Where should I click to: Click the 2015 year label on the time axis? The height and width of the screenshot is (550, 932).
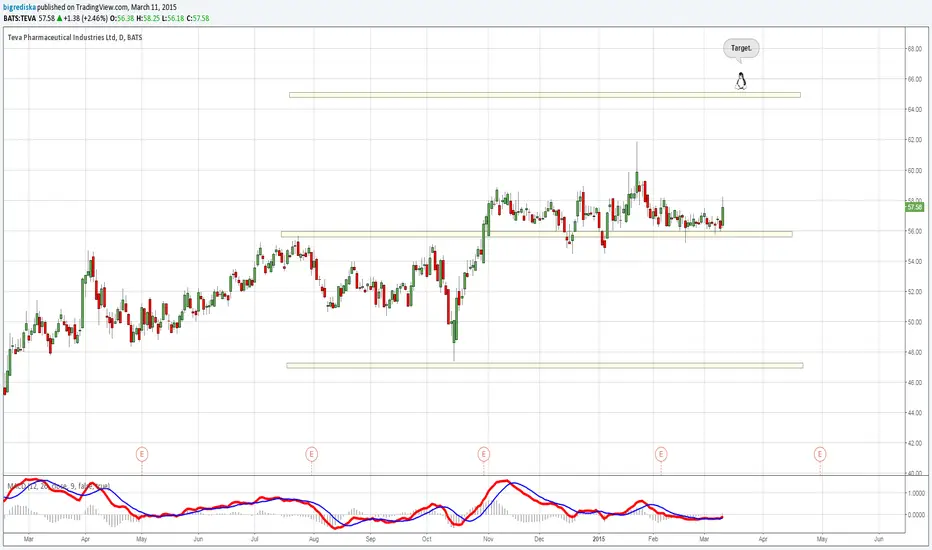click(599, 539)
